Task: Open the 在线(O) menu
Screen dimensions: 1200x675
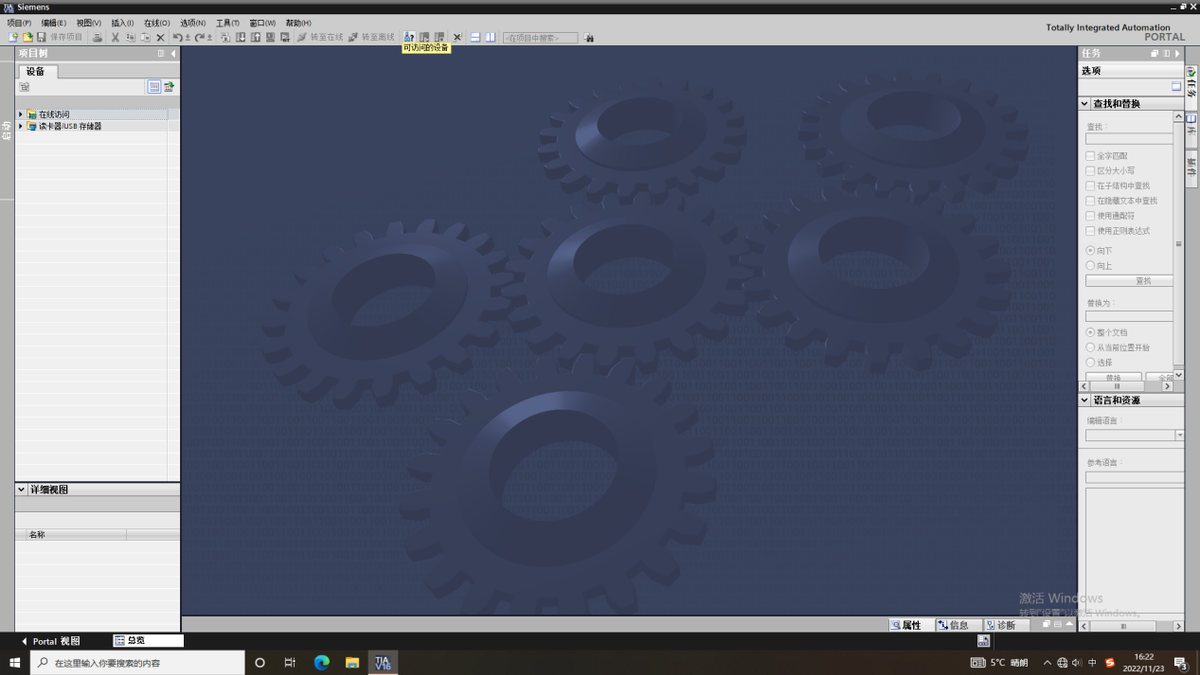Action: pos(156,23)
